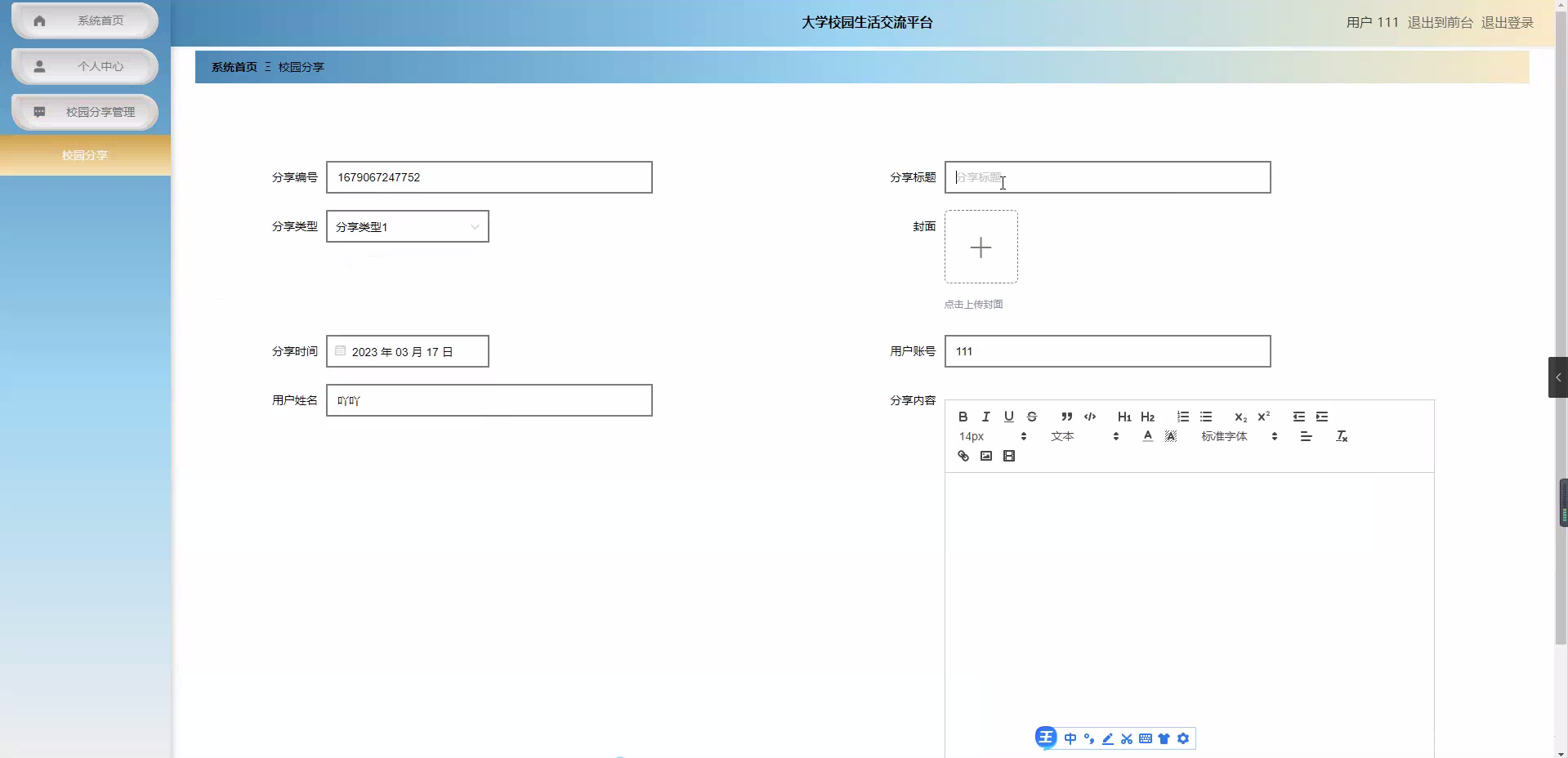Image resolution: width=1568 pixels, height=758 pixels.
Task: Apply the H2 heading style
Action: coord(1148,417)
